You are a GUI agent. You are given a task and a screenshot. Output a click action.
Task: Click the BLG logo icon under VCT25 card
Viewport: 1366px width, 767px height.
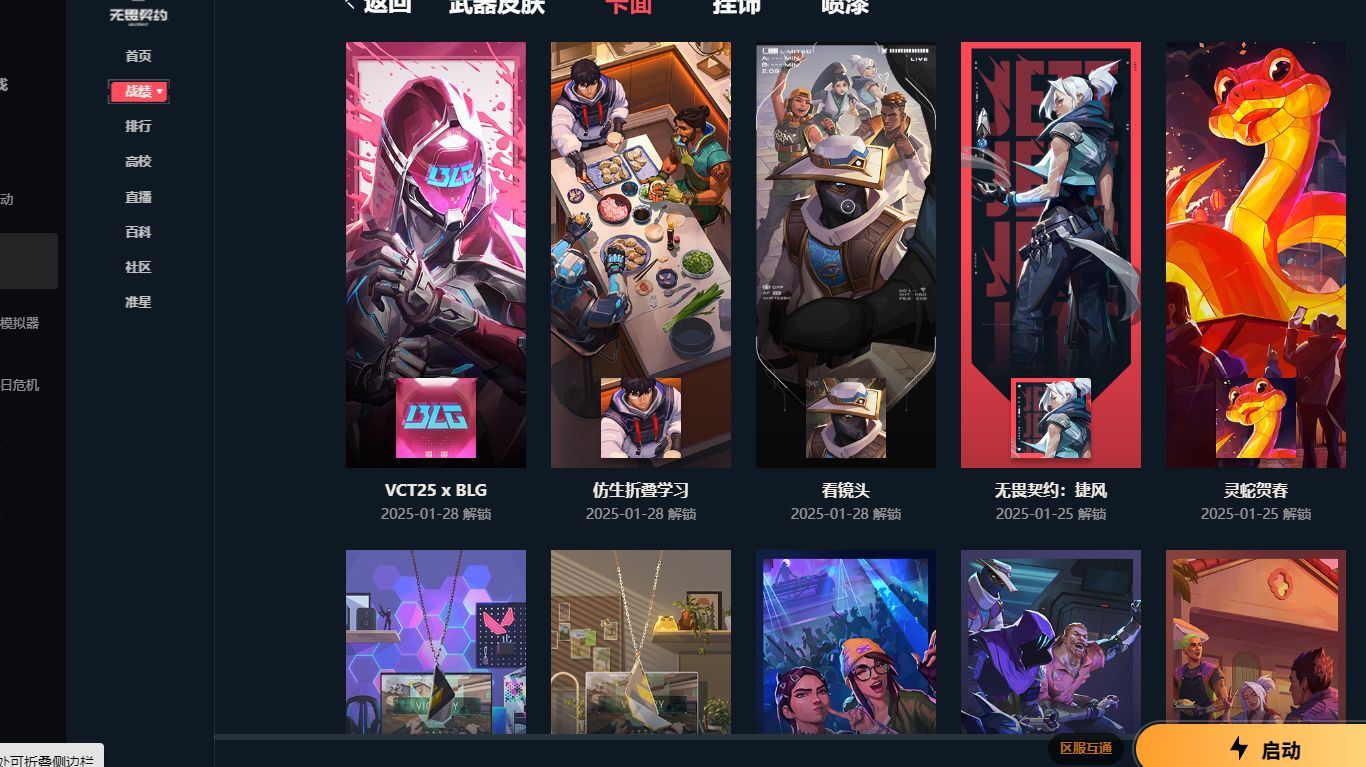tap(436, 418)
